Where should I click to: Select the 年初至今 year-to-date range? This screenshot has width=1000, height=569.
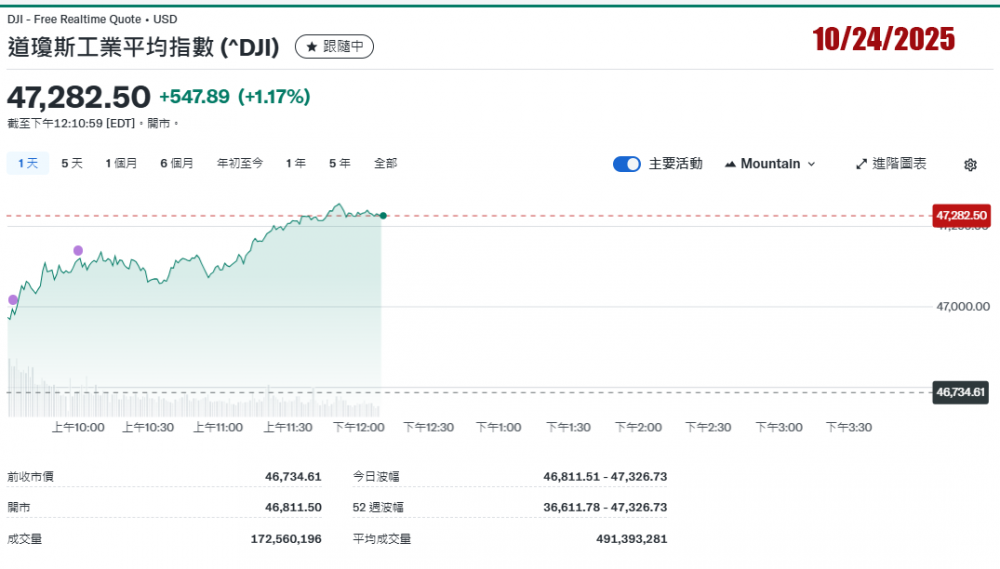click(240, 163)
